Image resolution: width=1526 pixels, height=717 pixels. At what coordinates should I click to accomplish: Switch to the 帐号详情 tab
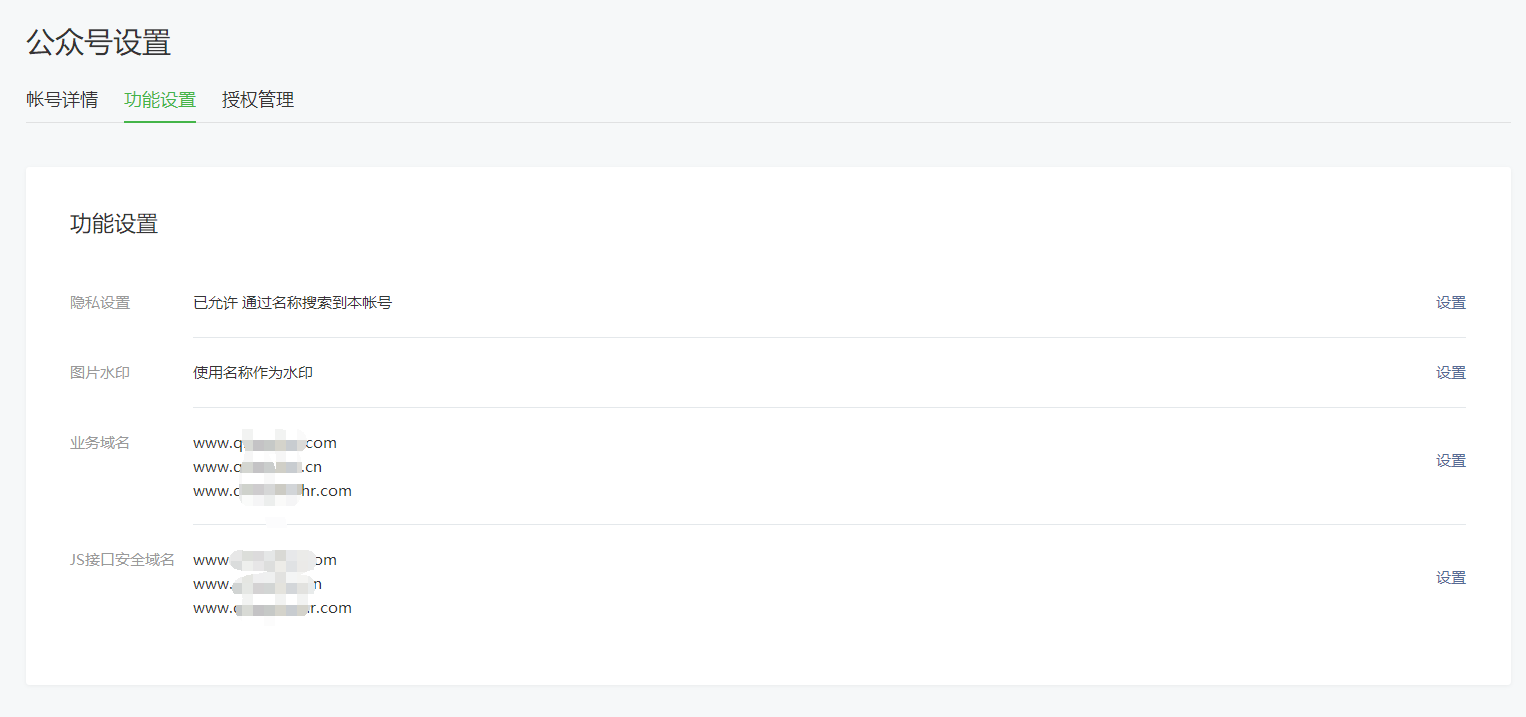pos(62,100)
